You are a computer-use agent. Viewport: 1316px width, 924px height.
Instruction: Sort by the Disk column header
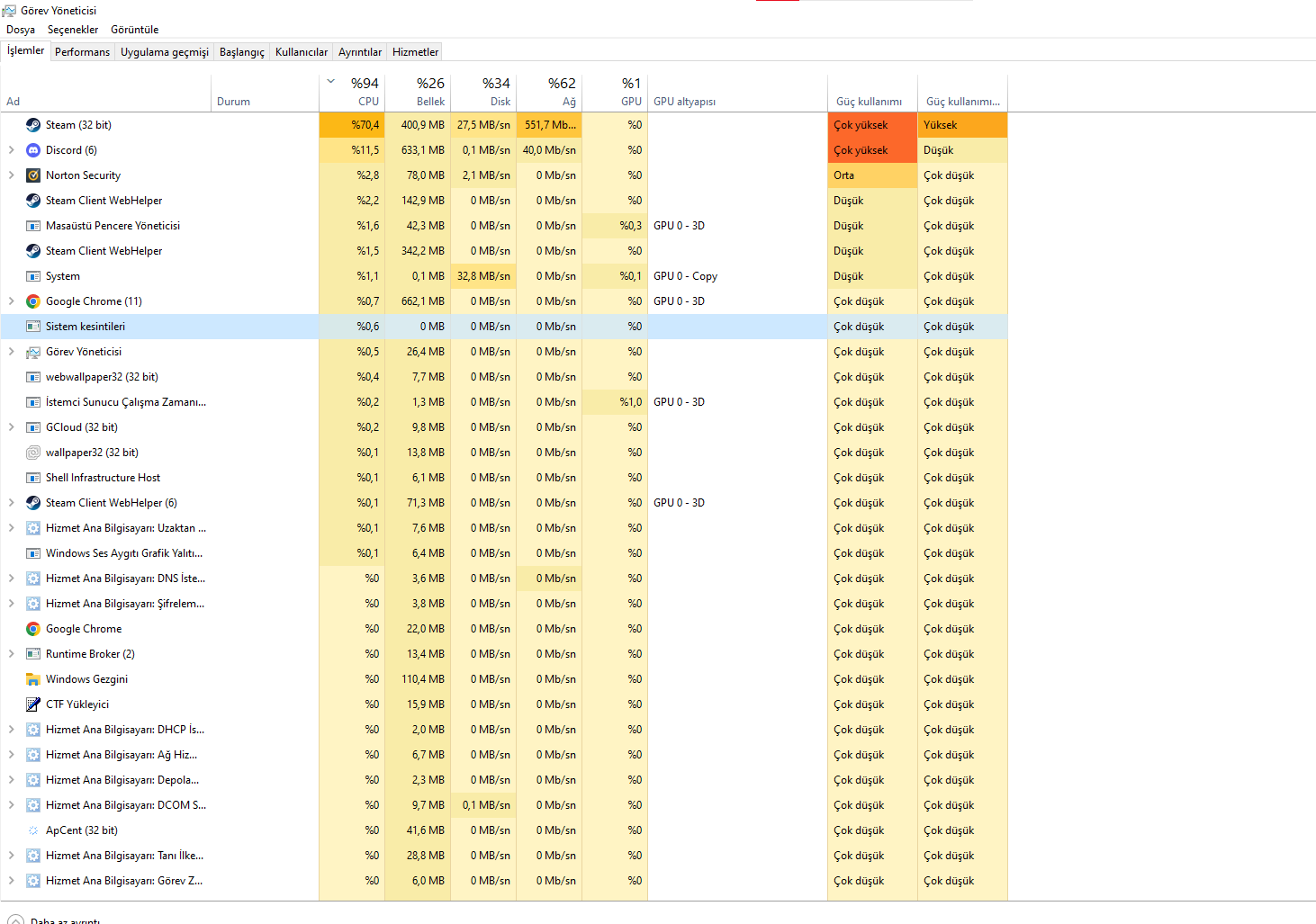483,93
